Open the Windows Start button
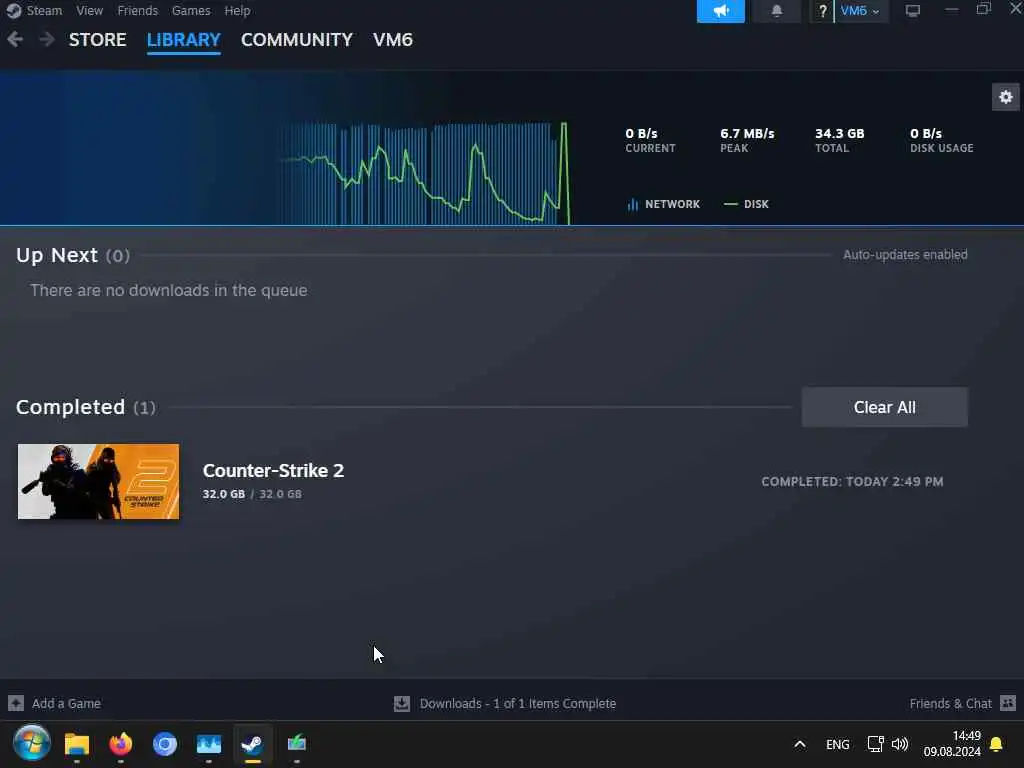 31,743
